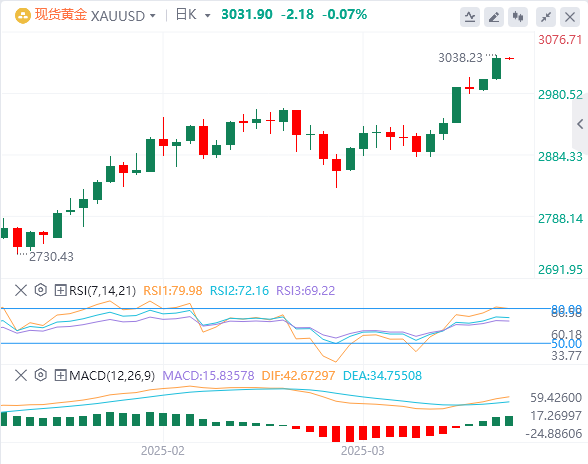588x464 pixels.
Task: Click the gold XAUUSD symbol logo
Action: 22,16
